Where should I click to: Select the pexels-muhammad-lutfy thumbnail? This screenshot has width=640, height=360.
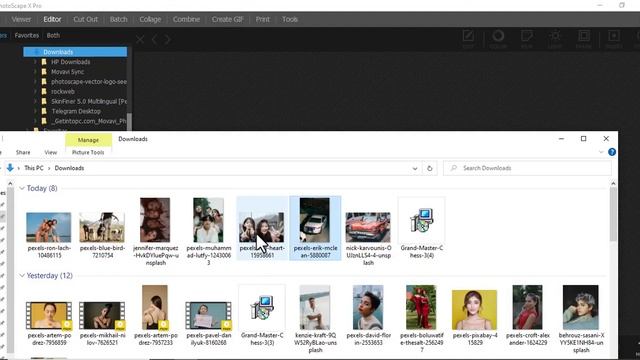pos(209,220)
